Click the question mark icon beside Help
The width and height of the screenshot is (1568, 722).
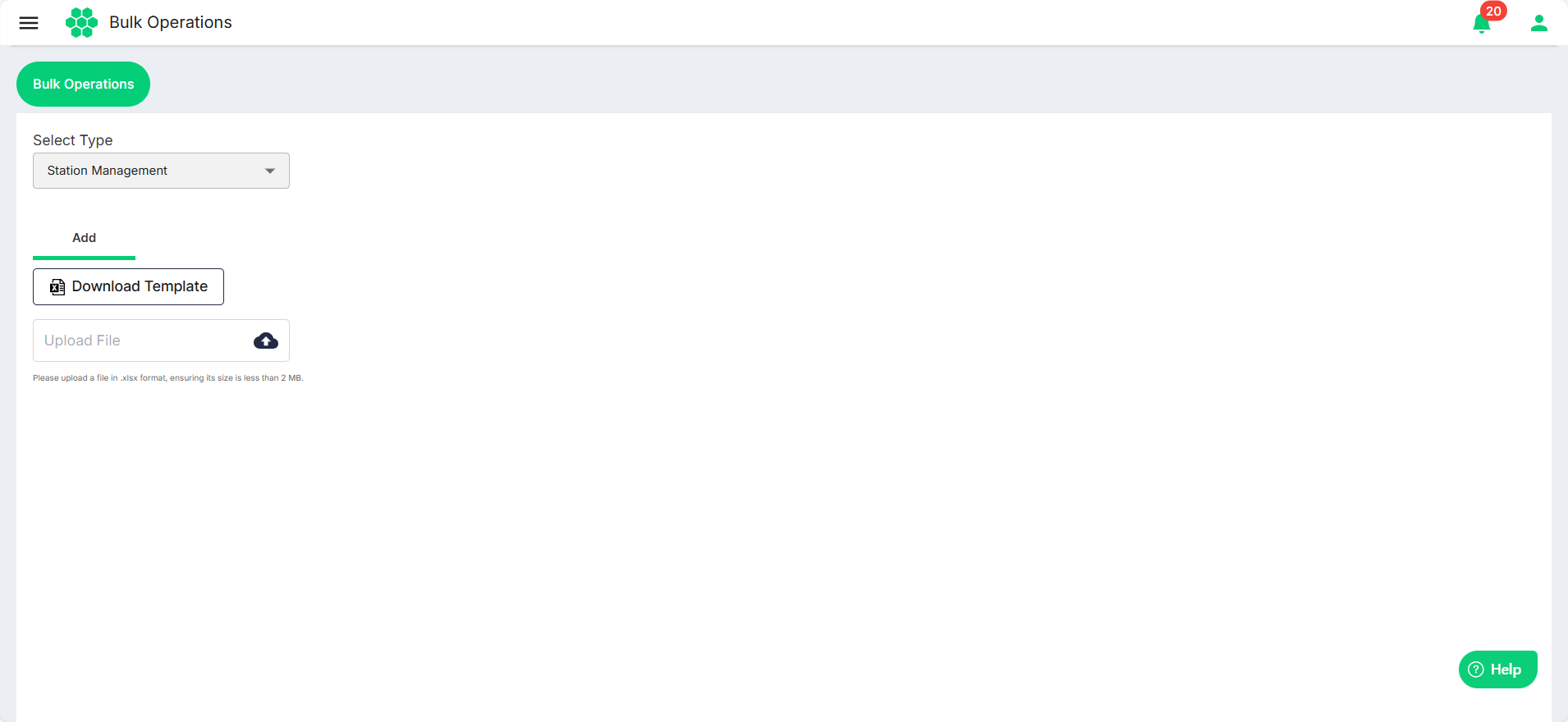tap(1476, 669)
